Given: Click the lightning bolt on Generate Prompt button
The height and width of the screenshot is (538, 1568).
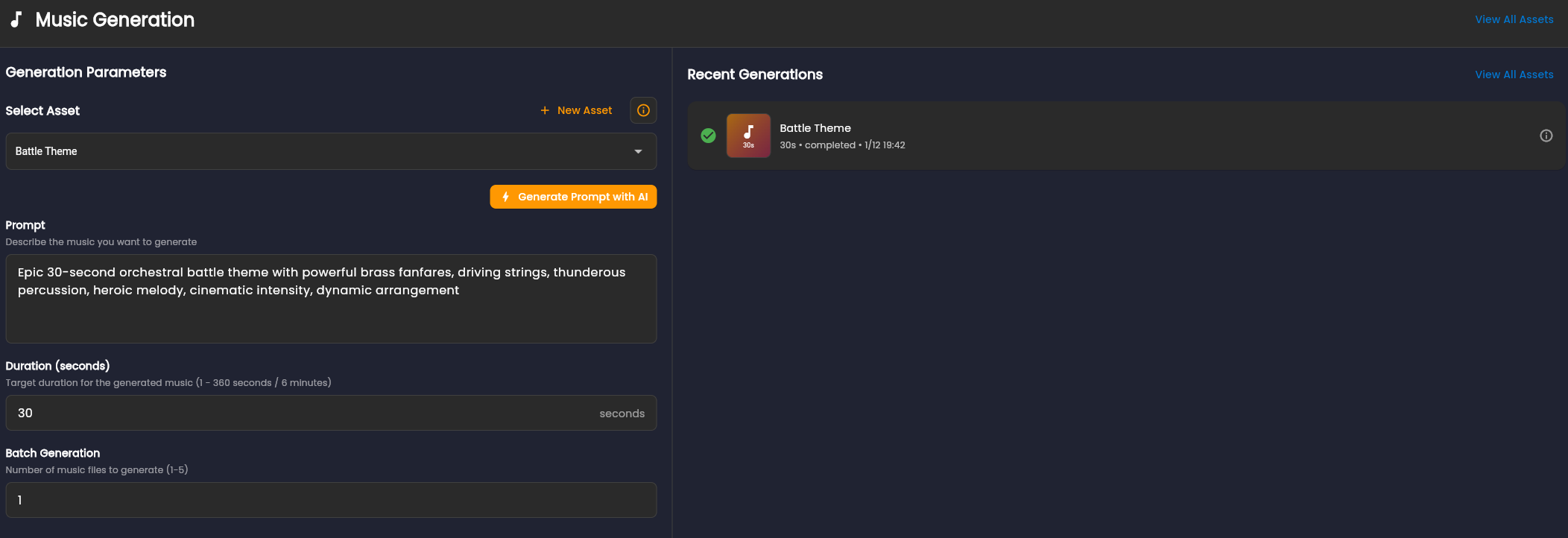Looking at the screenshot, I should click(505, 197).
